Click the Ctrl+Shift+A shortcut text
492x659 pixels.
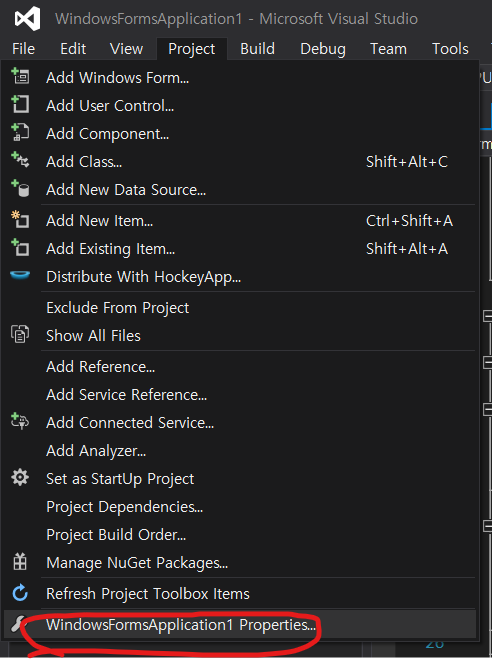pyautogui.click(x=409, y=221)
